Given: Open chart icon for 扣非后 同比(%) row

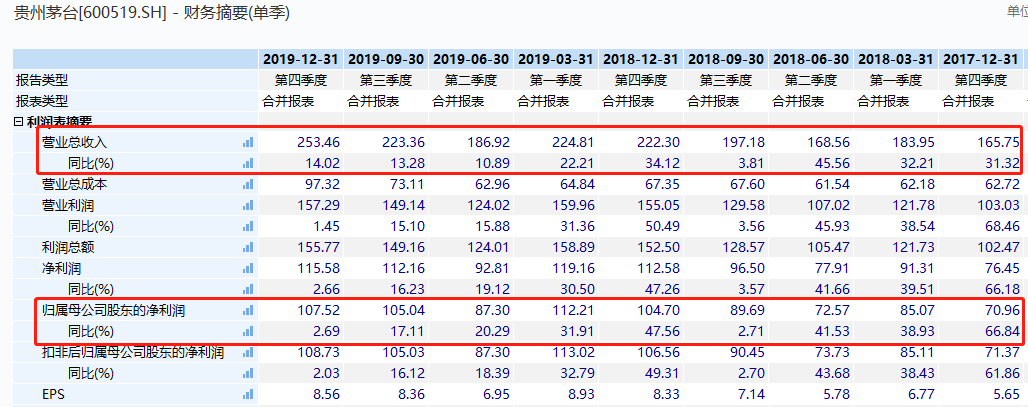Looking at the screenshot, I should (248, 374).
